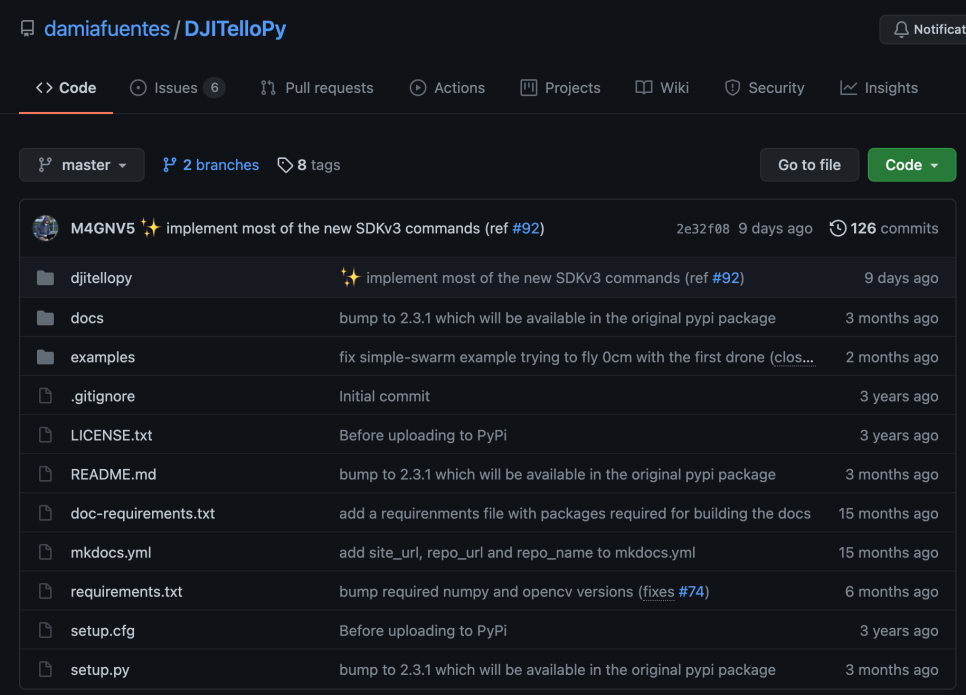Open the M4GNV5 author link
This screenshot has width=966, height=695.
click(x=103, y=229)
